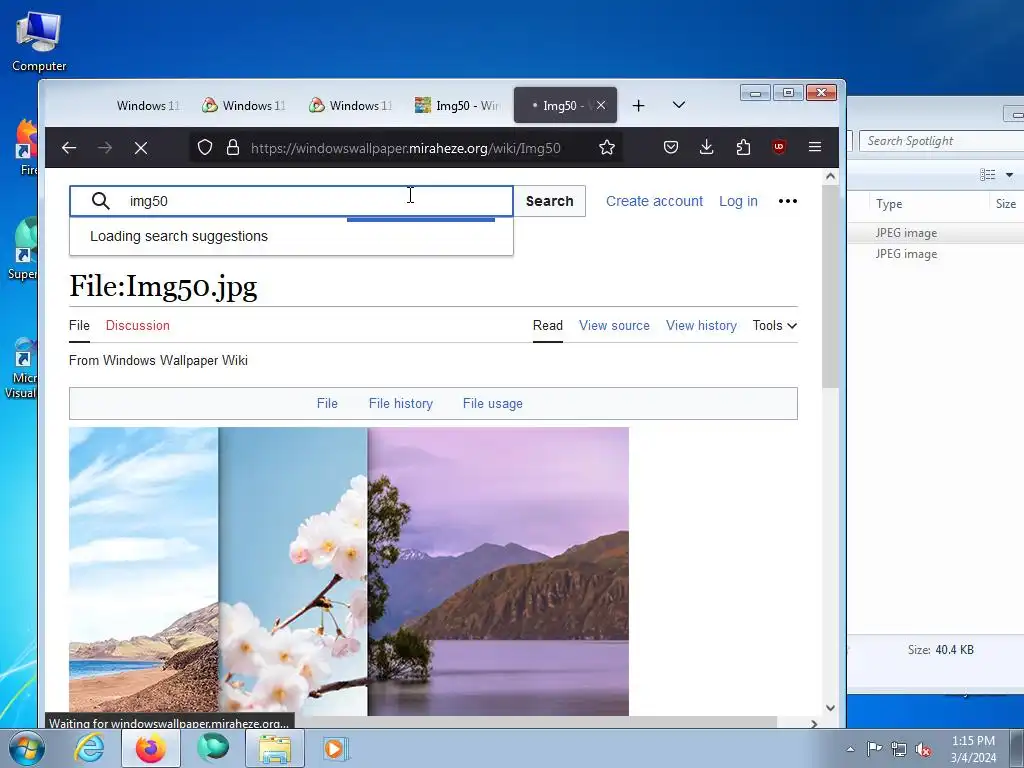1024x768 pixels.
Task: Click the magnifier icon in wiki search box
Action: 101,201
